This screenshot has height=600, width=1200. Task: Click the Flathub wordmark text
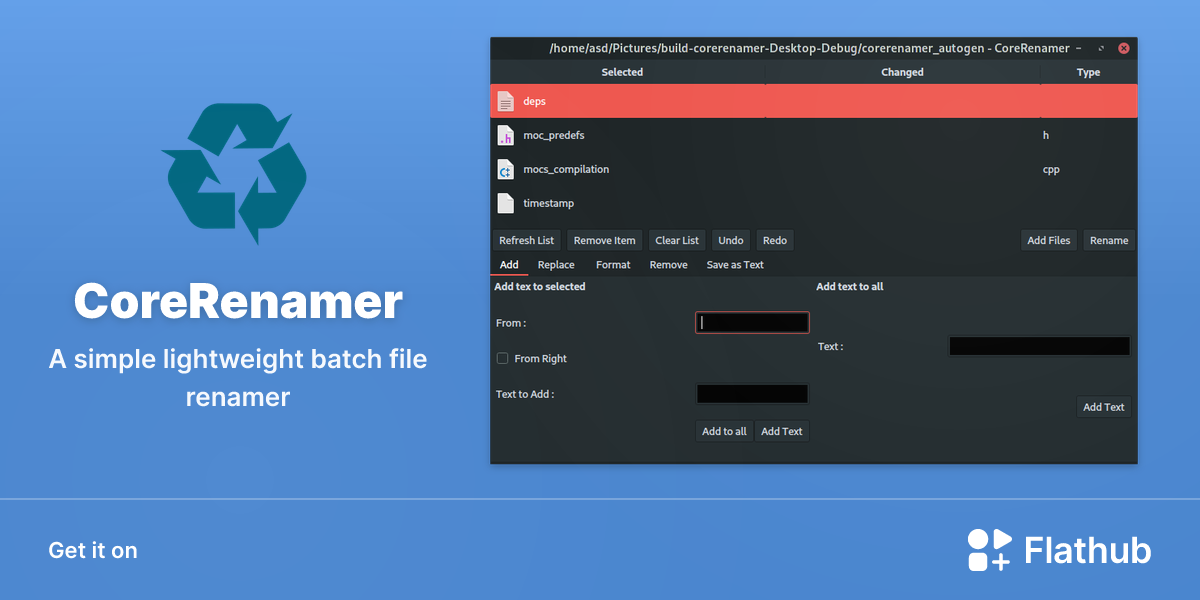click(1088, 550)
